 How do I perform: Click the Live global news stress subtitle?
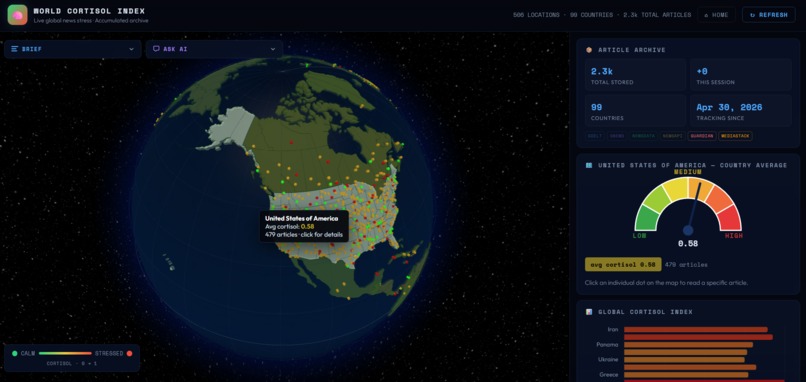(x=91, y=21)
